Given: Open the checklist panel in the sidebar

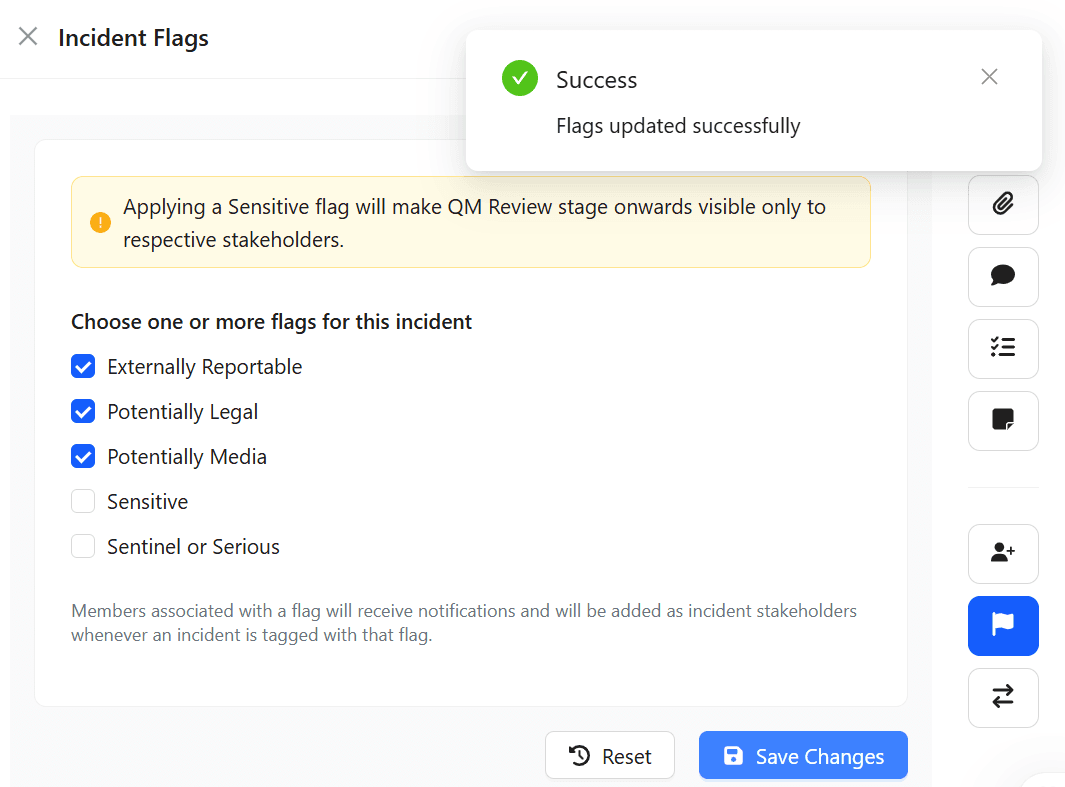Looking at the screenshot, I should (x=1003, y=349).
